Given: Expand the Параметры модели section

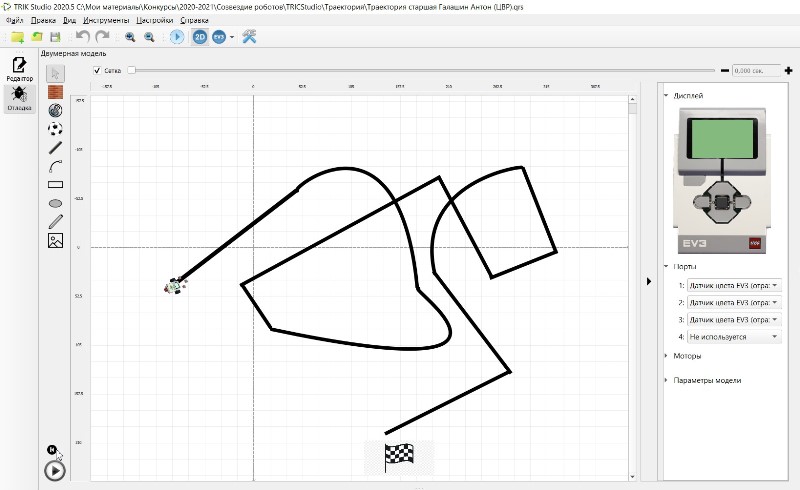Looking at the screenshot, I should point(707,380).
